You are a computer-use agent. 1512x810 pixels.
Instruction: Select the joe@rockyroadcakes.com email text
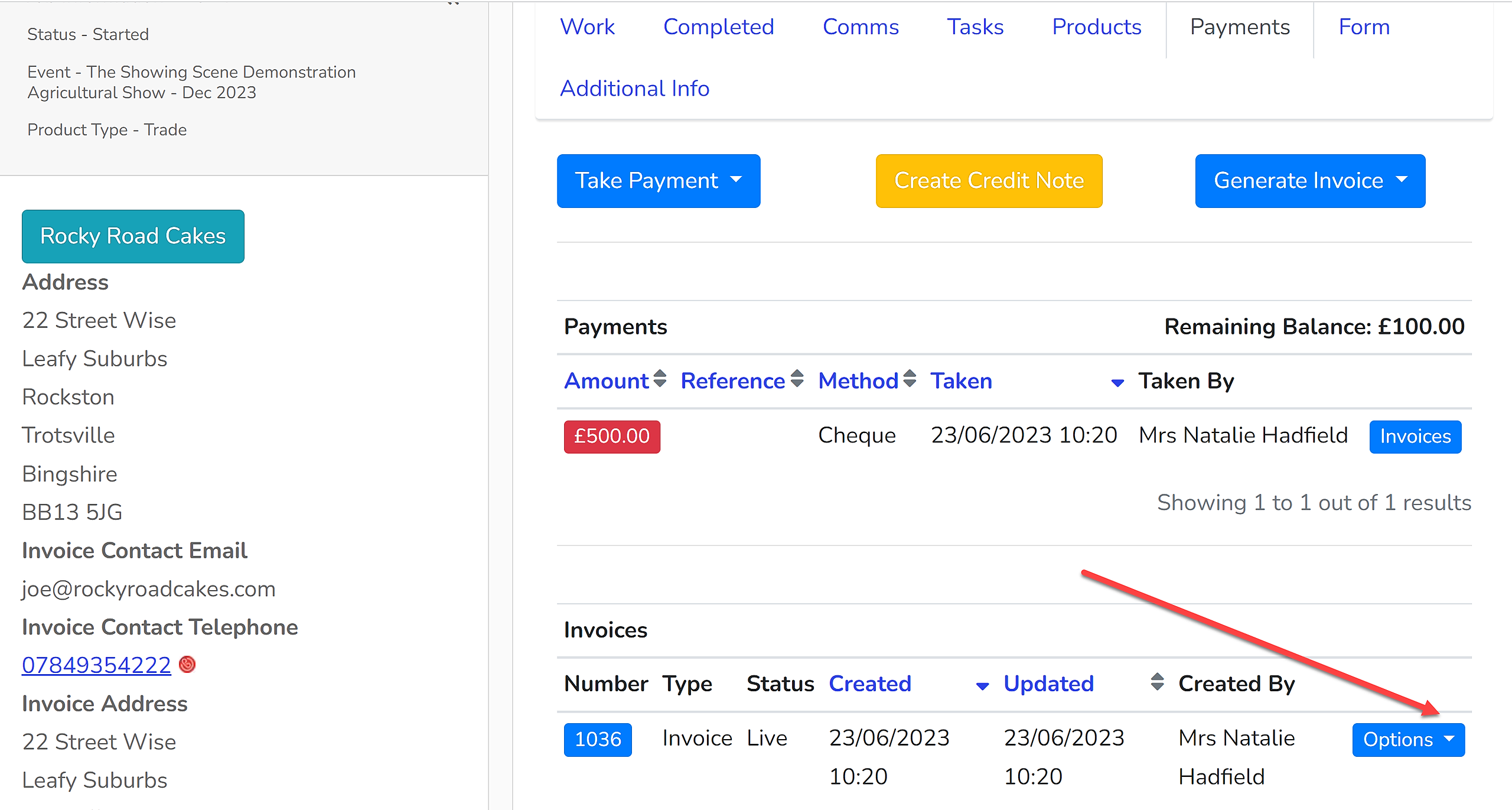(149, 589)
